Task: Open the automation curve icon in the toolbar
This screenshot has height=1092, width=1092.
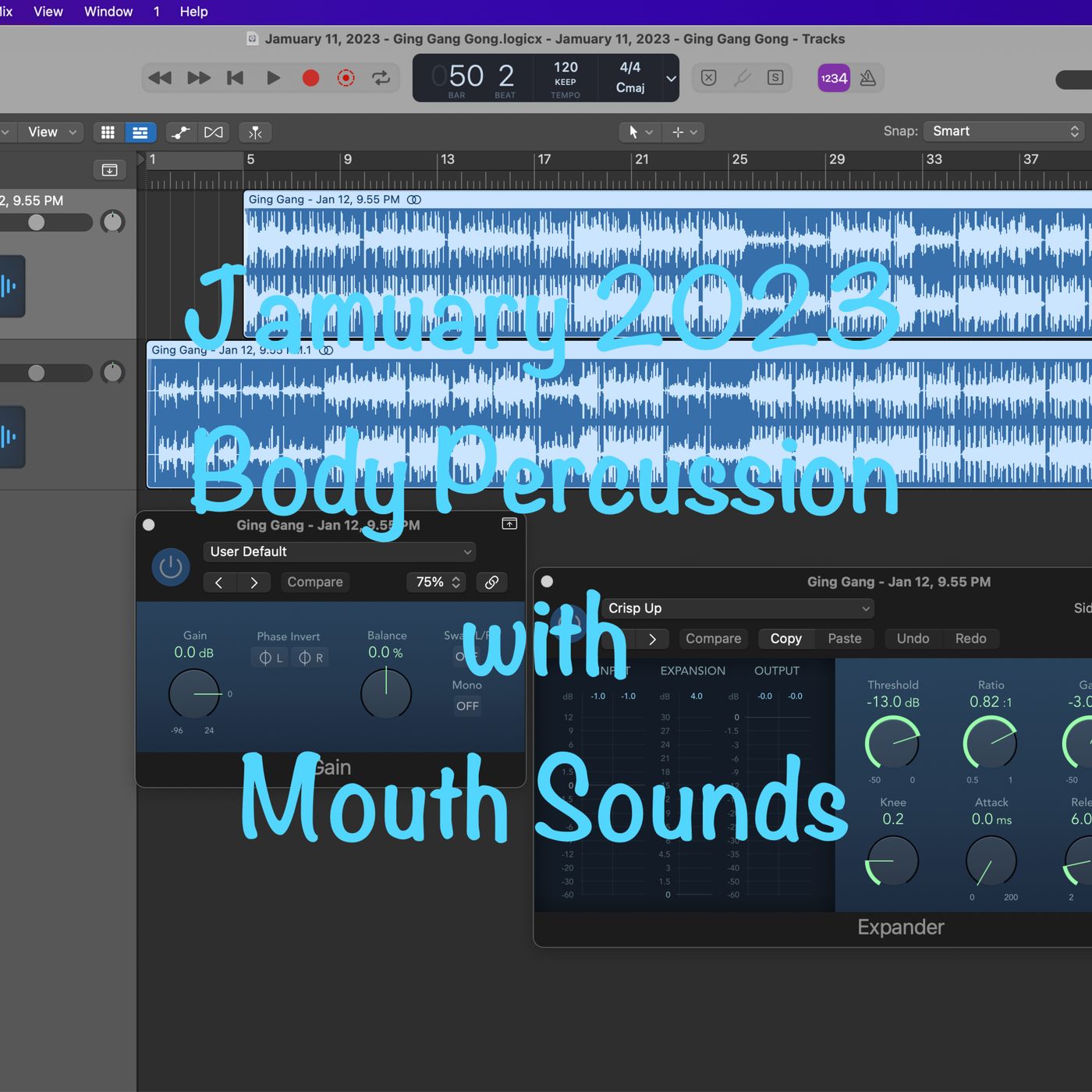Action: (181, 132)
